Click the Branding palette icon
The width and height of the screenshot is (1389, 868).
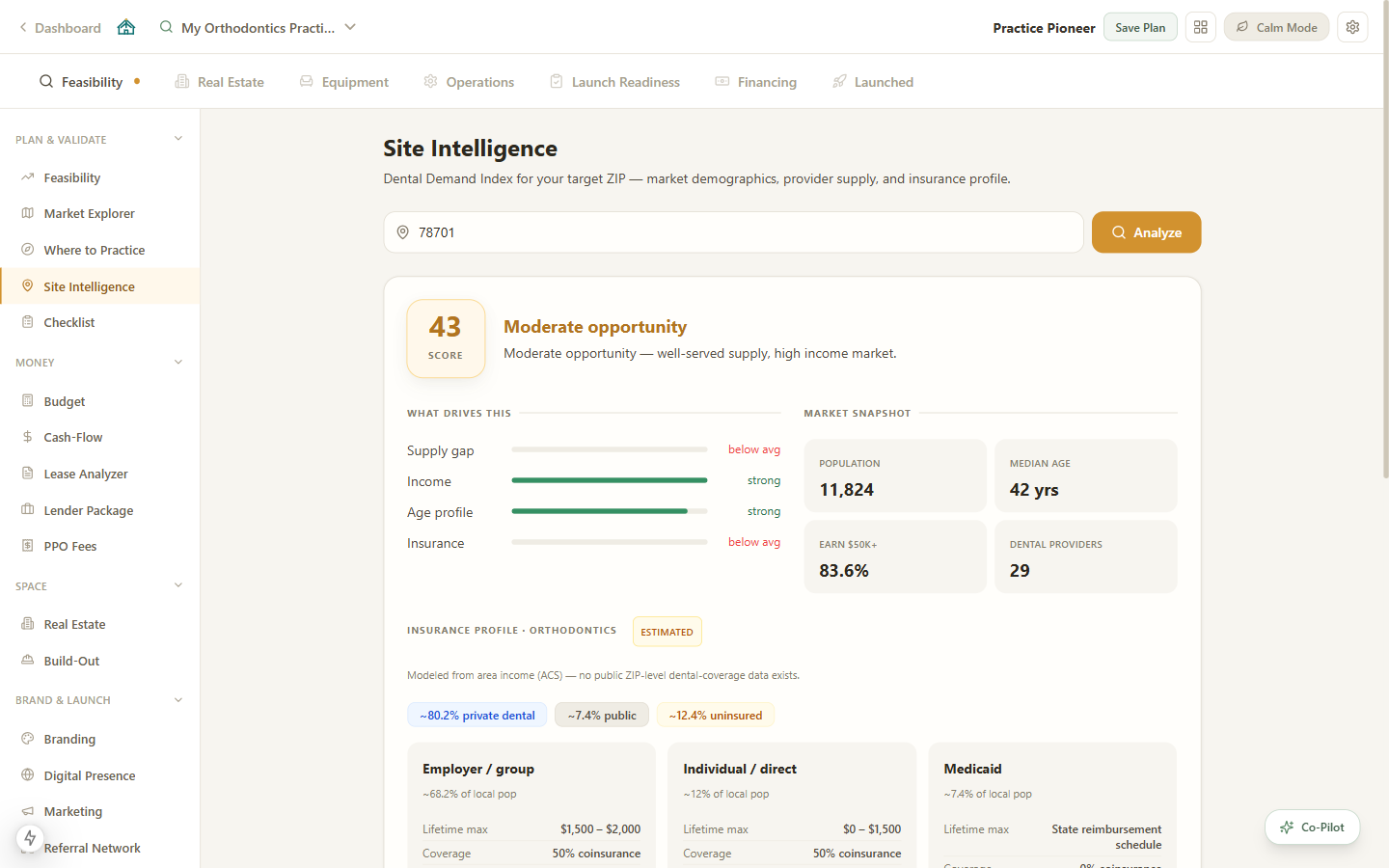(x=28, y=739)
